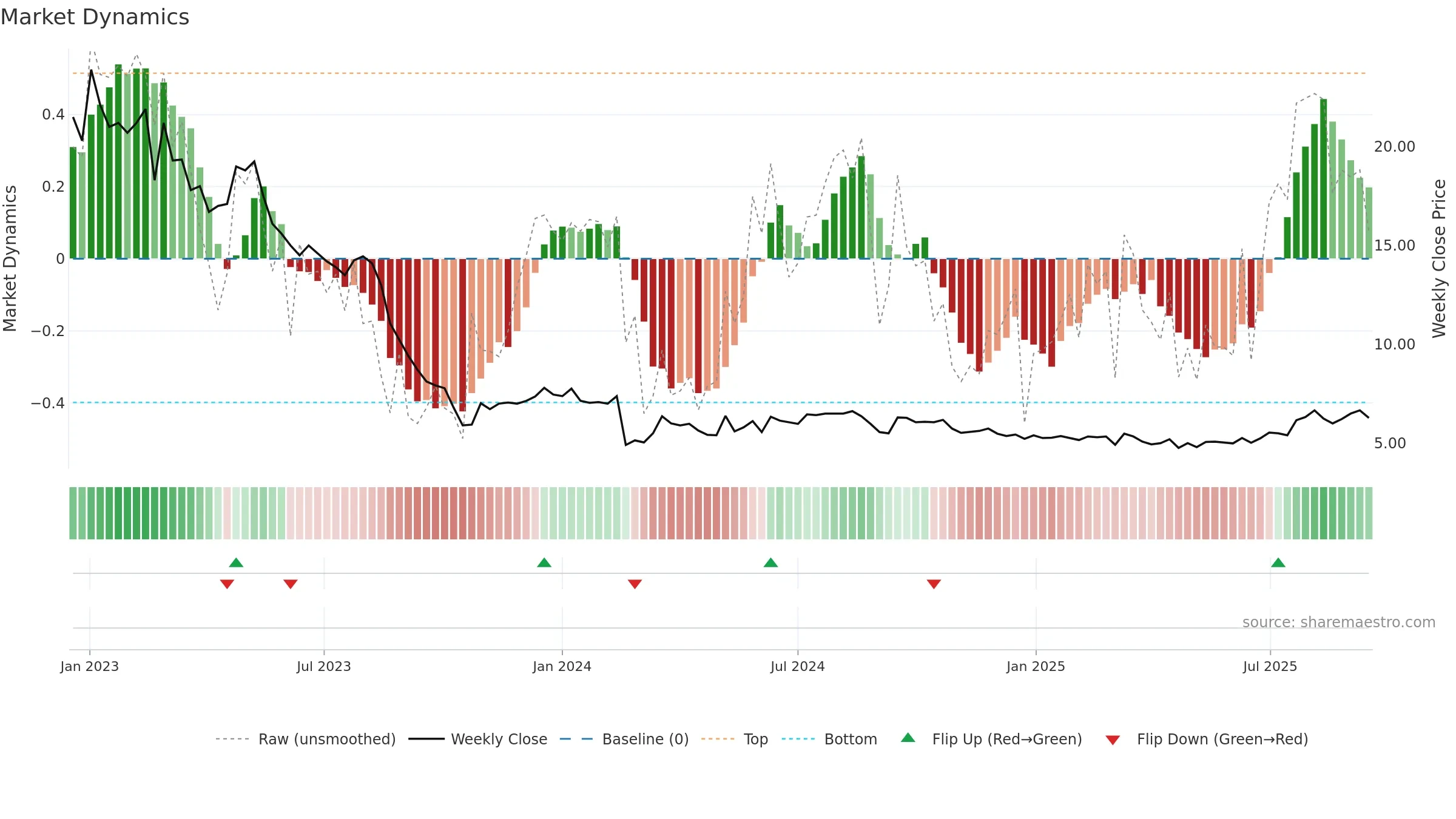Click the −0.4 left axis tick label
The width and height of the screenshot is (1456, 819).
[x=48, y=403]
